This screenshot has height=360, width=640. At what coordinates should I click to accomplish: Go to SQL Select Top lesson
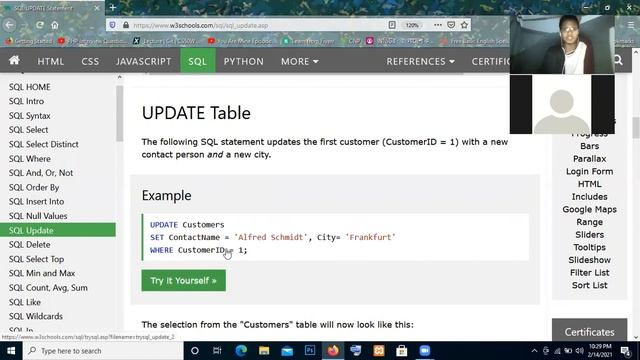[x=36, y=259]
